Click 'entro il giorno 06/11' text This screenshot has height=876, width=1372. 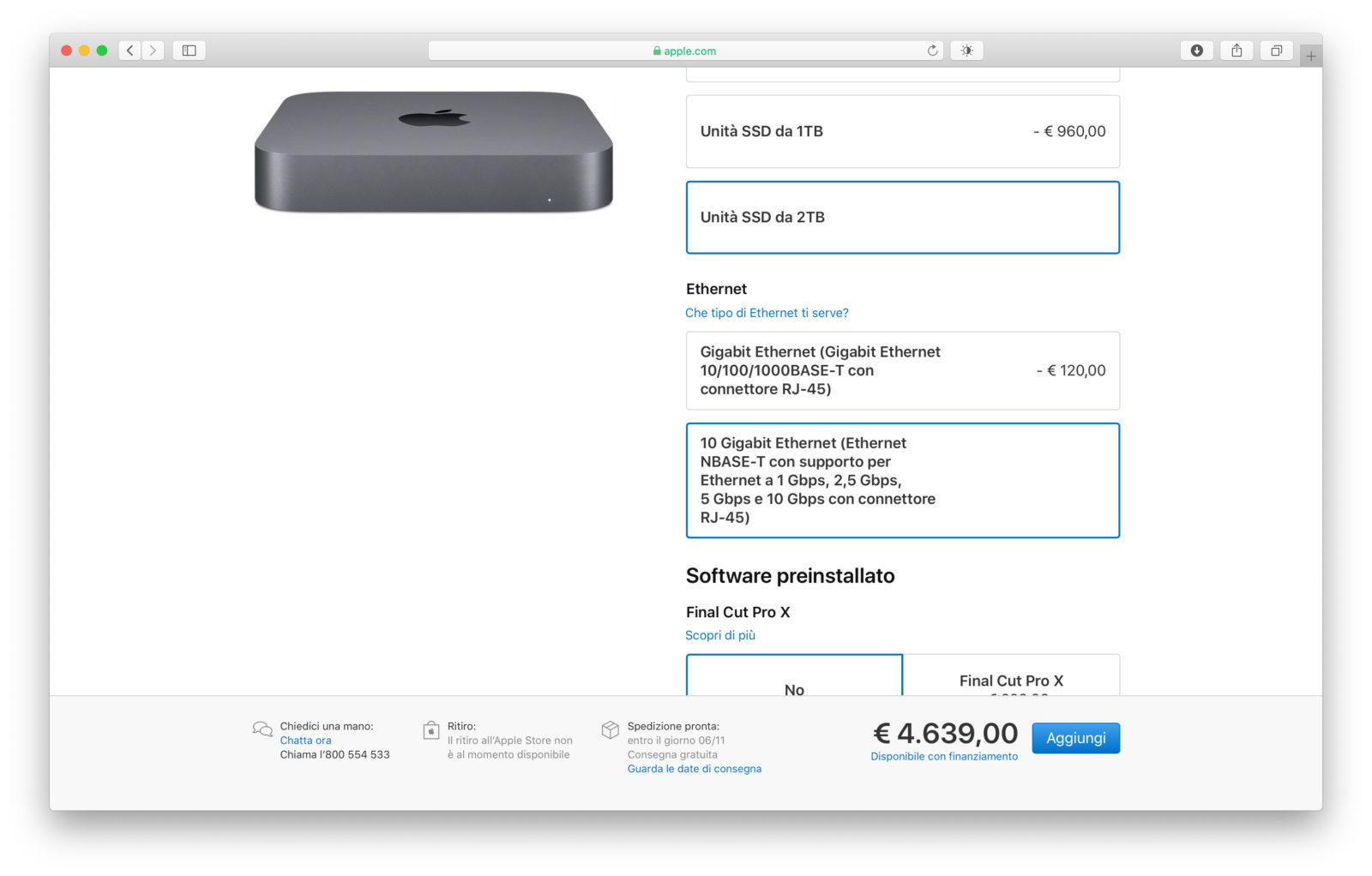pos(676,741)
